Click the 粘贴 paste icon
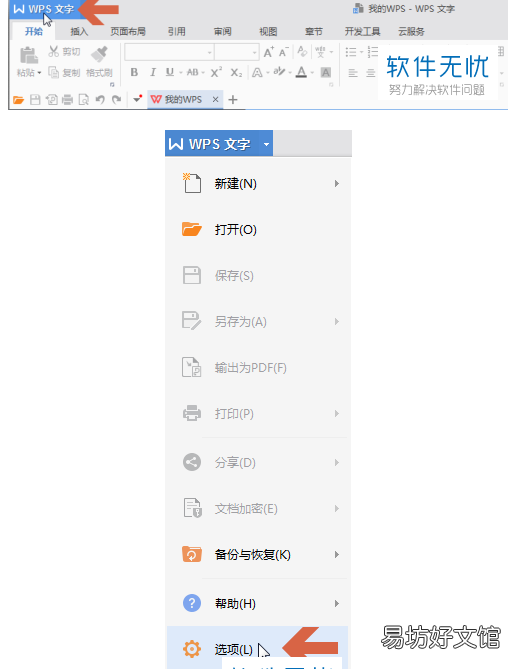 [29, 55]
